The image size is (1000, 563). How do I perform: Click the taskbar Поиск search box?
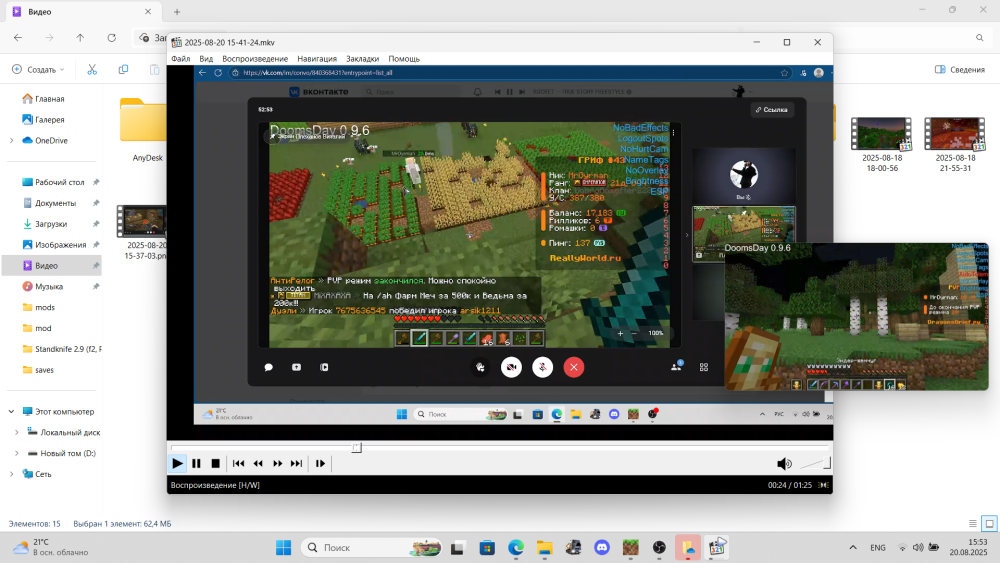click(x=372, y=548)
